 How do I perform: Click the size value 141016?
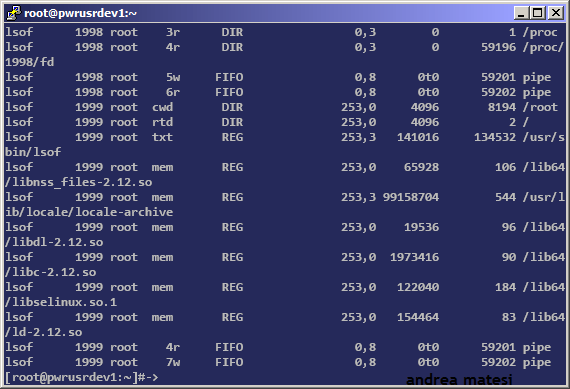418,137
